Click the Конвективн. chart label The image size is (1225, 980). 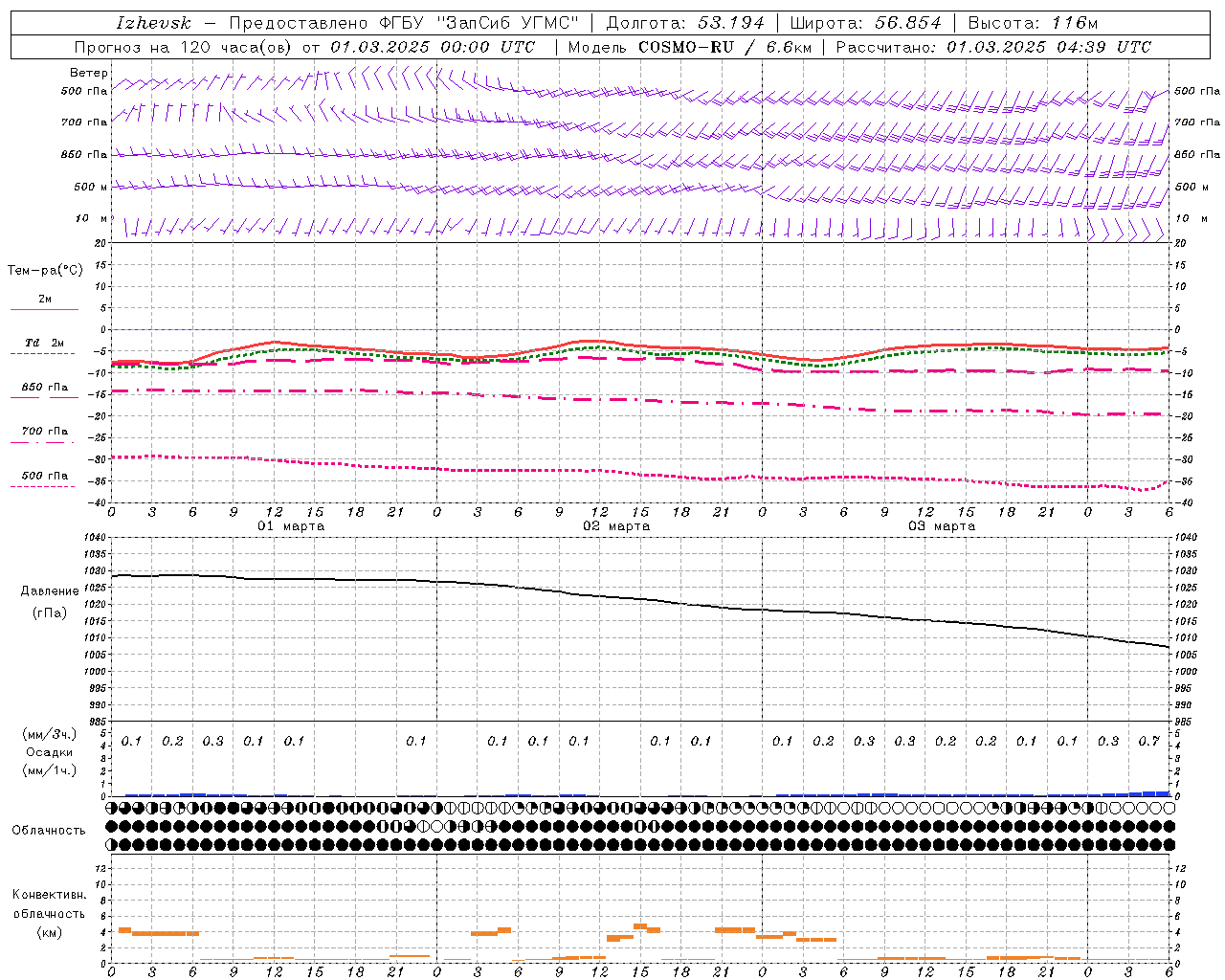coord(50,895)
